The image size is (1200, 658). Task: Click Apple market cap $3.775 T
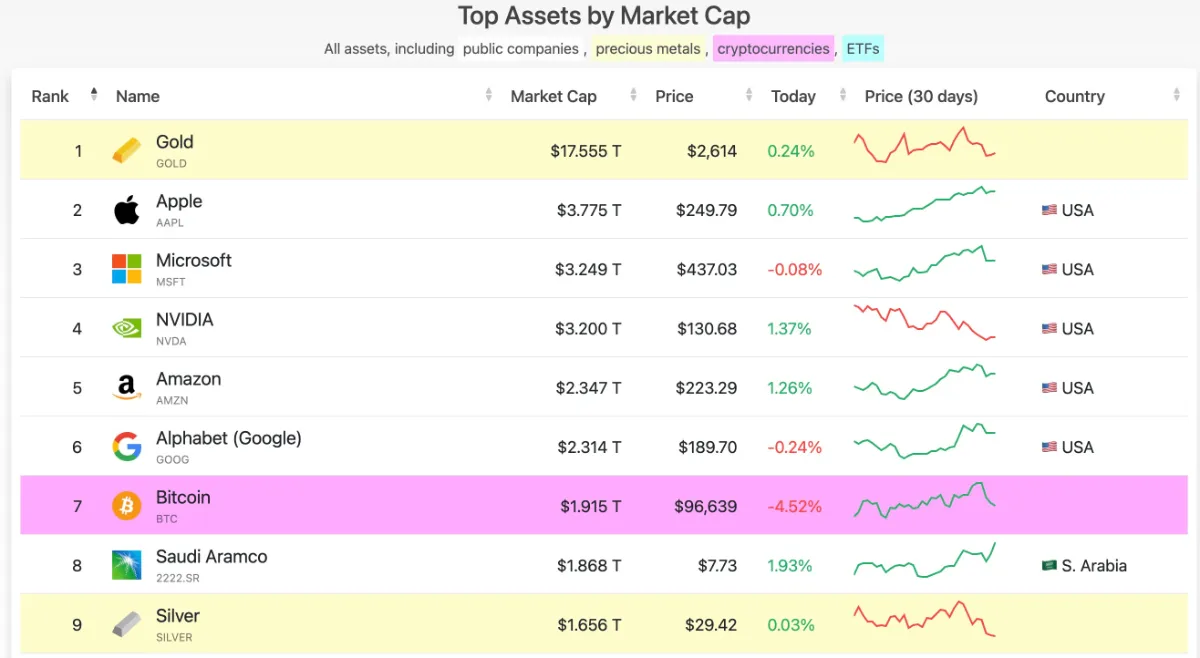(589, 210)
